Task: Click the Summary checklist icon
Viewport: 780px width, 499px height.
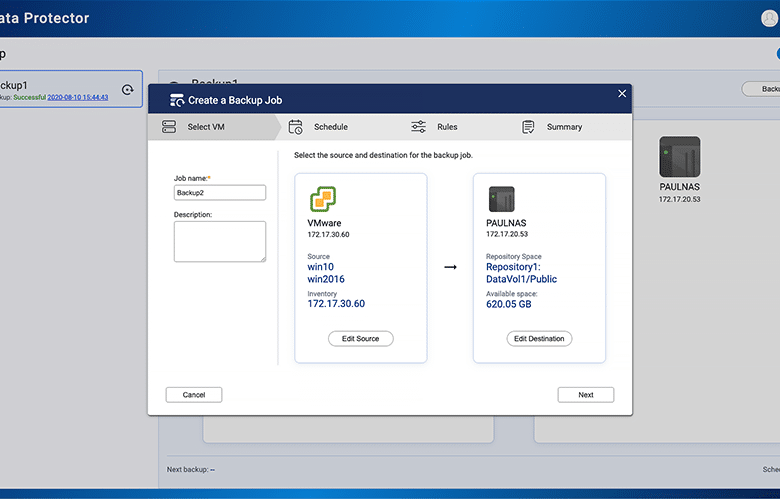Action: [x=528, y=127]
